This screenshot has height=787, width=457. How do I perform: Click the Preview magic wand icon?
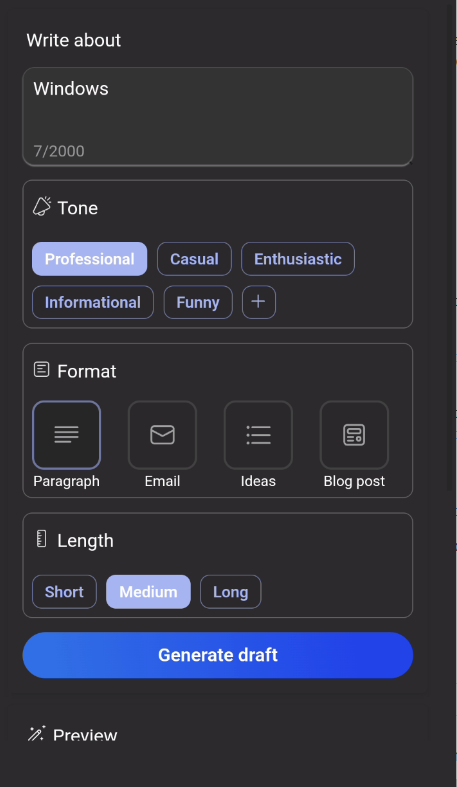36,734
